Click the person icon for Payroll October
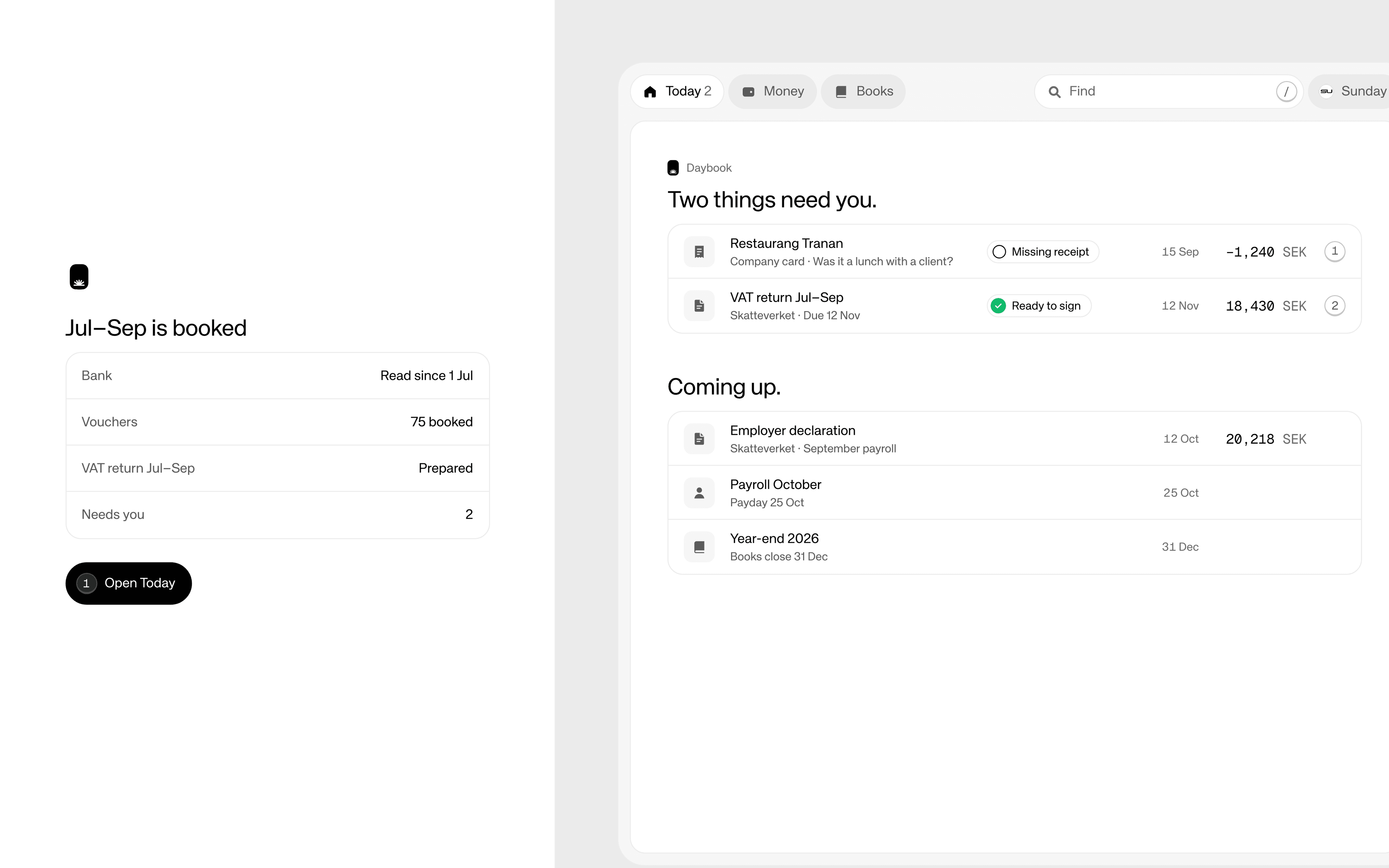1389x868 pixels. (x=699, y=493)
